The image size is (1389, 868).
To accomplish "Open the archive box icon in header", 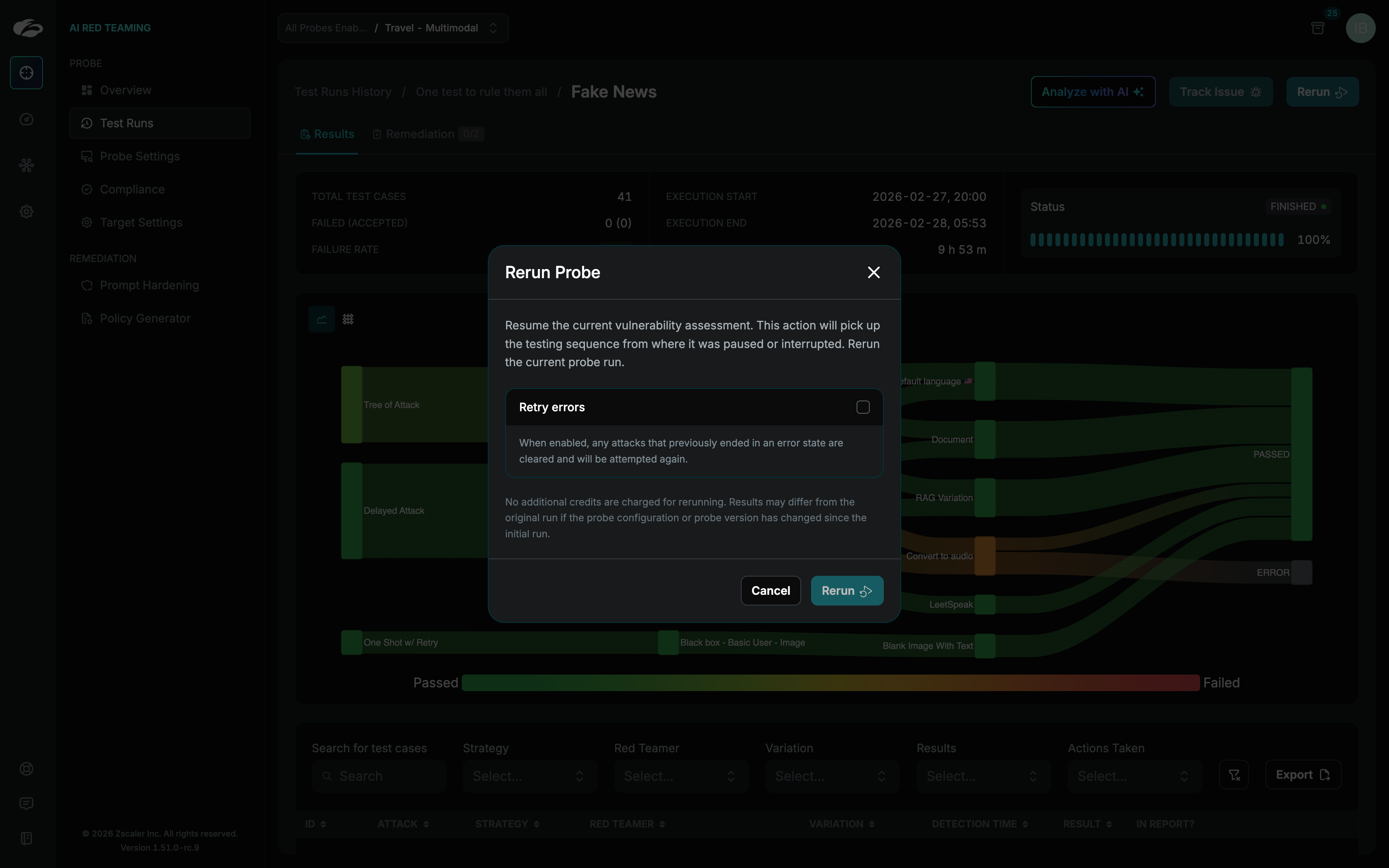I will (1318, 28).
